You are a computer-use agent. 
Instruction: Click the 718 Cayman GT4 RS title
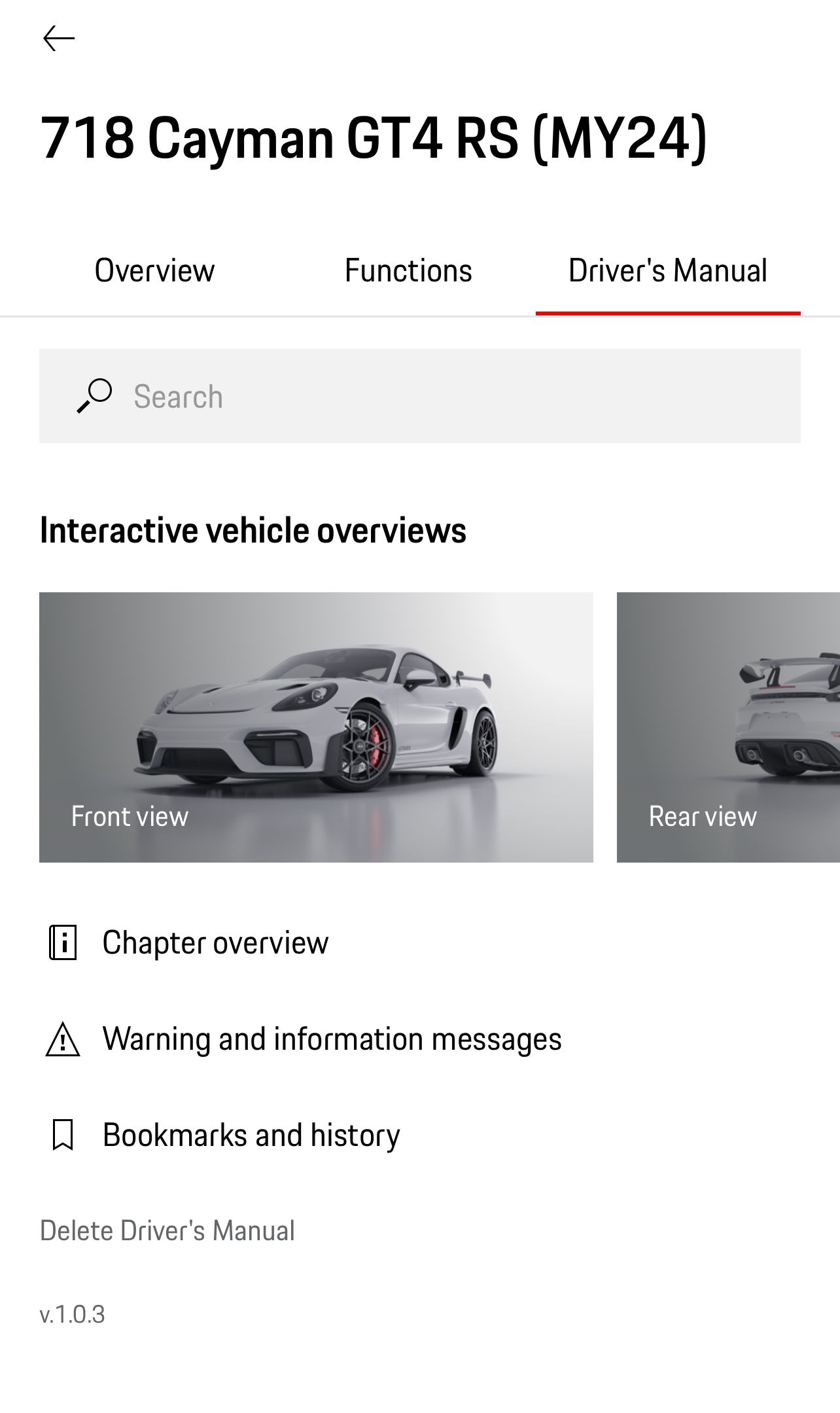pos(373,138)
